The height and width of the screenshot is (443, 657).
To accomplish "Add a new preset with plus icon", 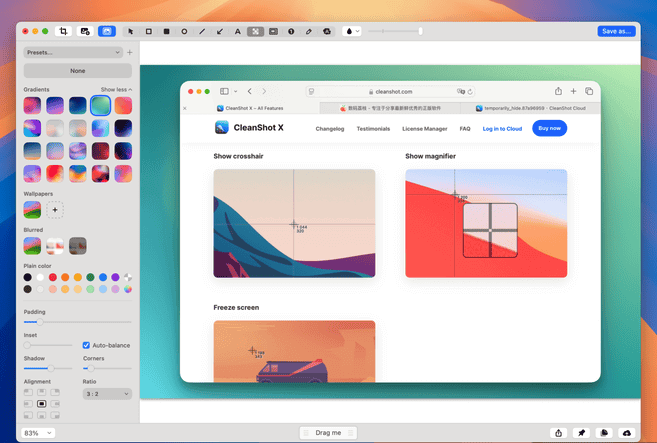I will 129,52.
